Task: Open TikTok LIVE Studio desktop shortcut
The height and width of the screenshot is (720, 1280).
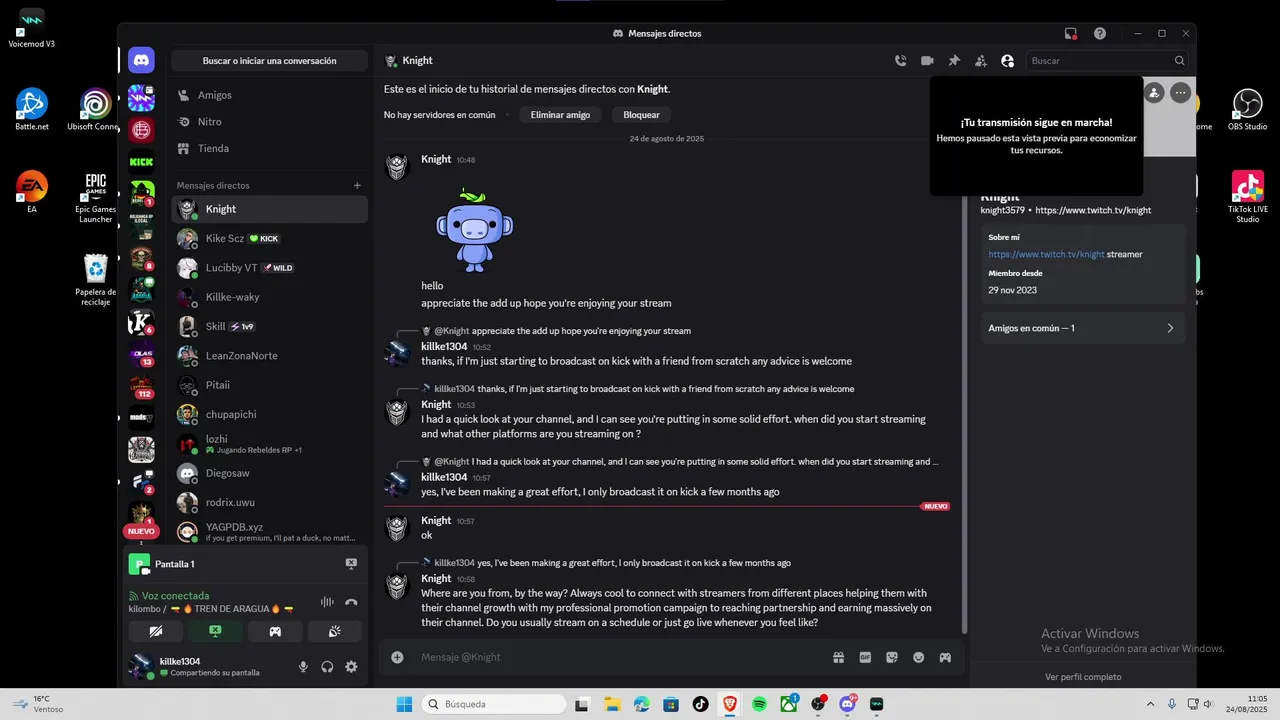Action: coord(1247,197)
